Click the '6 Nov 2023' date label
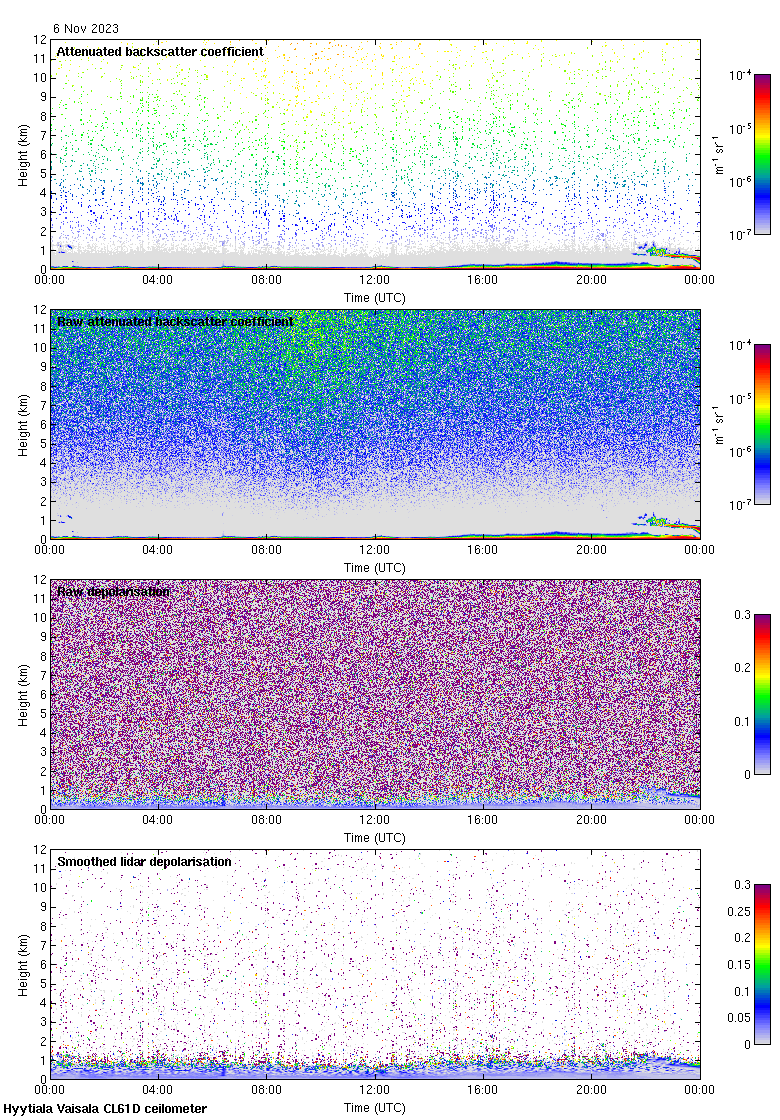Image resolution: width=780 pixels, height=1120 pixels. [x=86, y=29]
